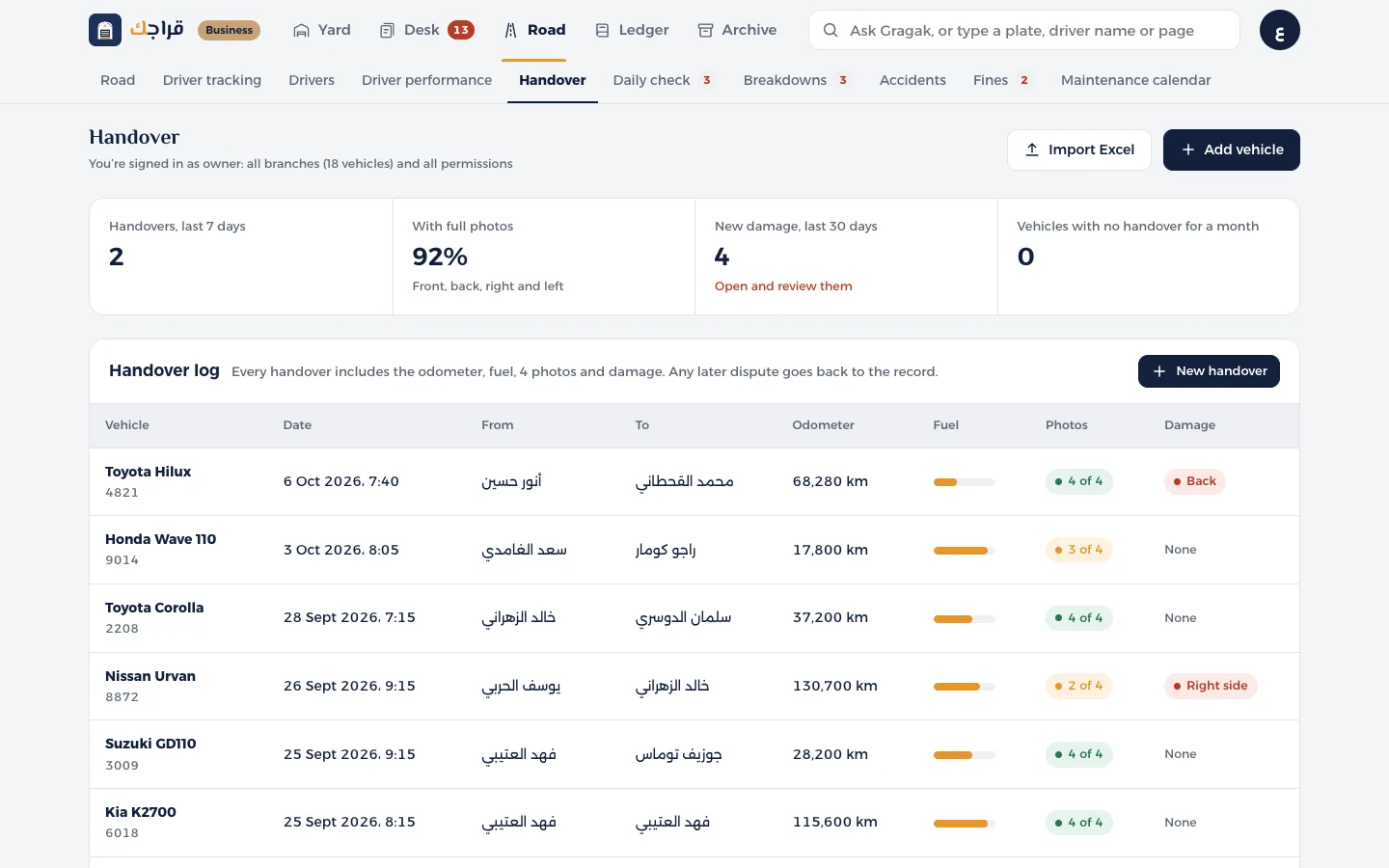Click the Desk notification badge 13
1389x868 pixels.
461,30
